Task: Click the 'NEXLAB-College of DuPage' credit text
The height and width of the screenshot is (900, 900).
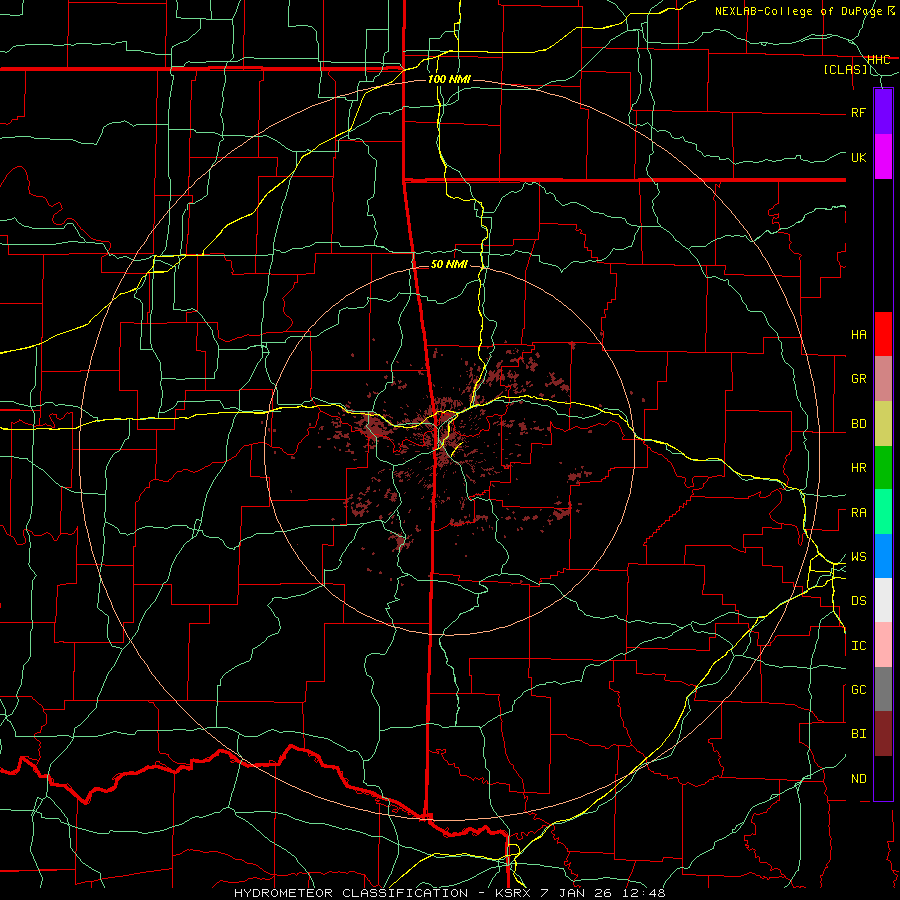Action: click(x=799, y=11)
